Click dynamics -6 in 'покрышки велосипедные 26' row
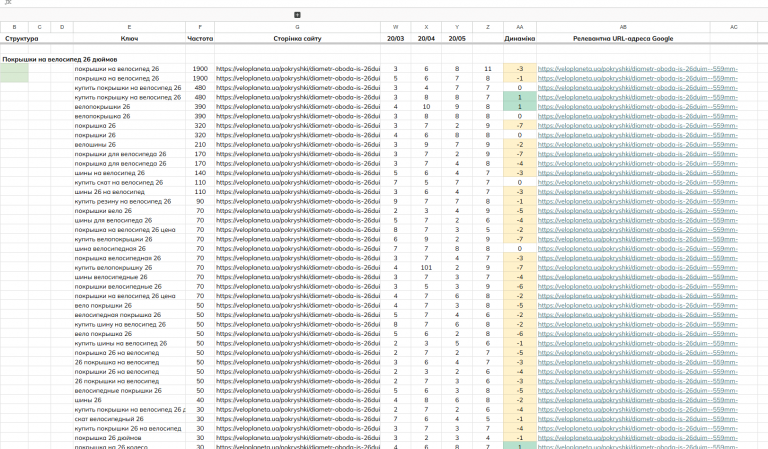Screen dimensions: 768x449 [x=520, y=286]
